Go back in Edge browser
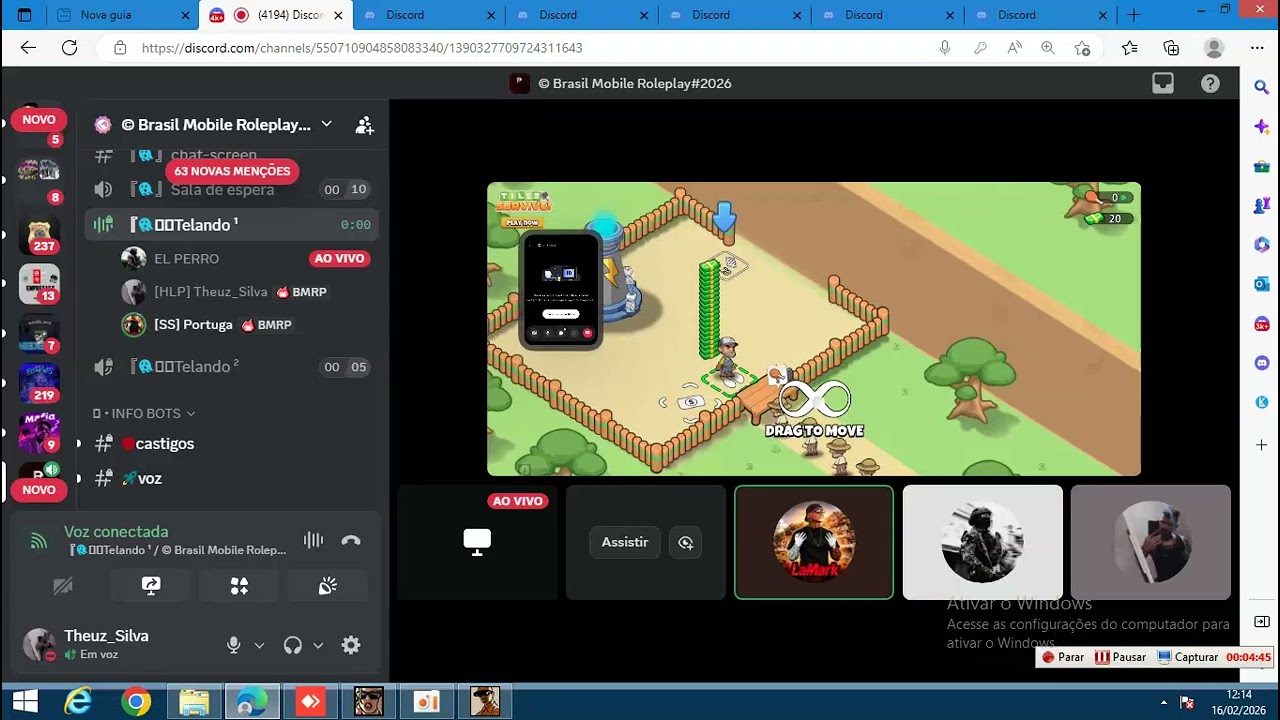The width and height of the screenshot is (1280, 720). click(28, 48)
